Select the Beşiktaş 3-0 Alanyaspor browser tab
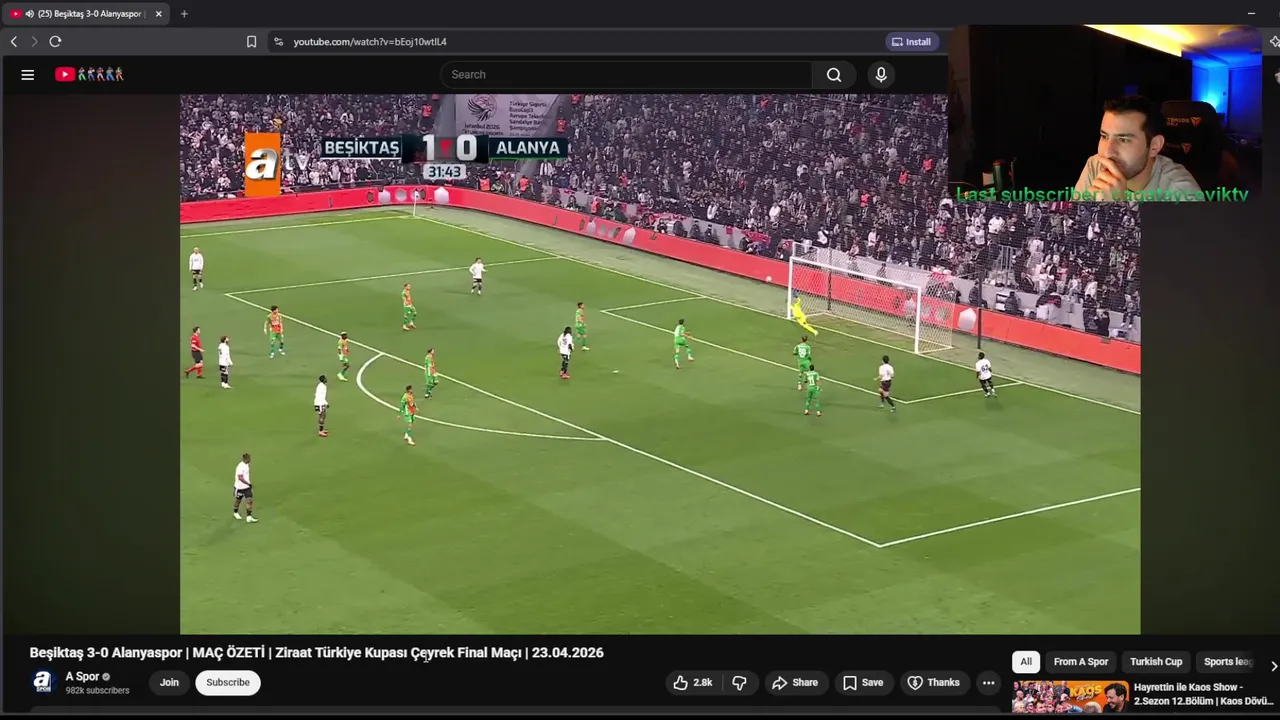Image resolution: width=1280 pixels, height=720 pixels. coord(86,14)
